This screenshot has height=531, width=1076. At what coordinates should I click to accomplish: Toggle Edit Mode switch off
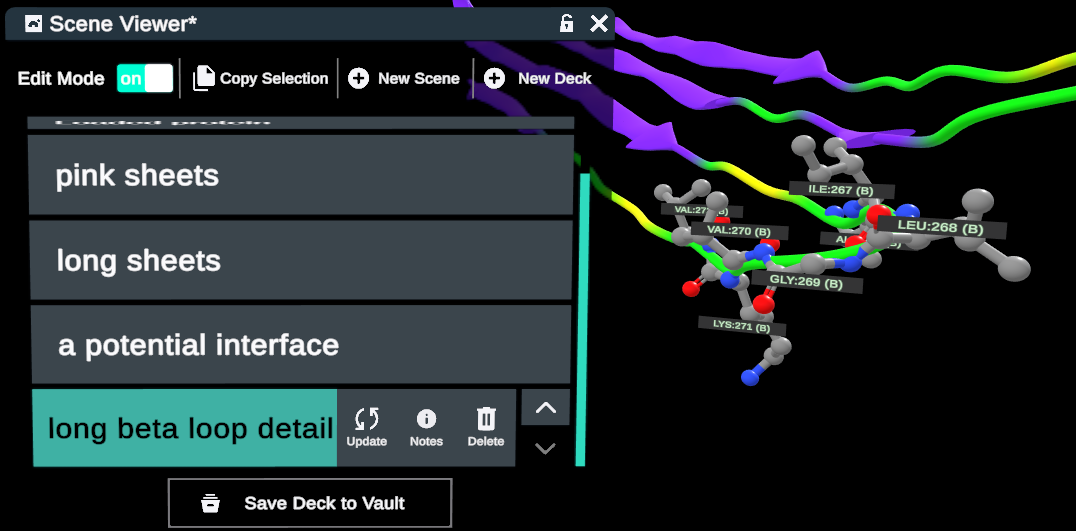145,78
